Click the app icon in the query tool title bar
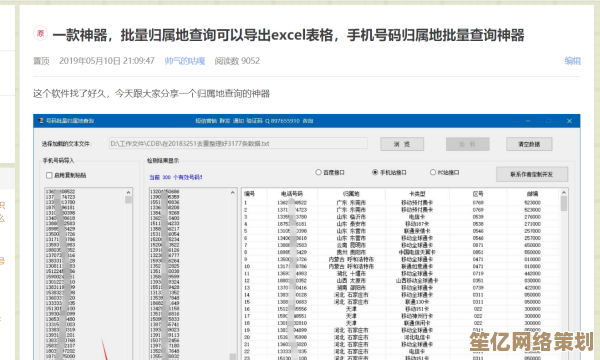600x360 pixels. click(41, 121)
